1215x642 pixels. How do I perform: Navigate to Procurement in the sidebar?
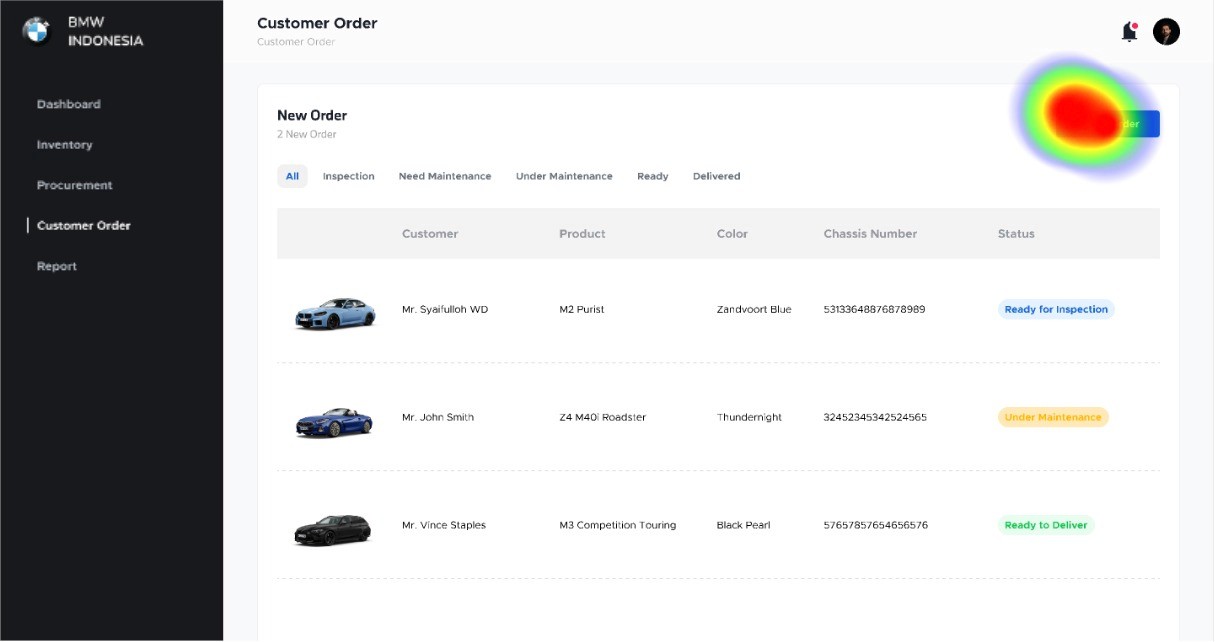75,185
